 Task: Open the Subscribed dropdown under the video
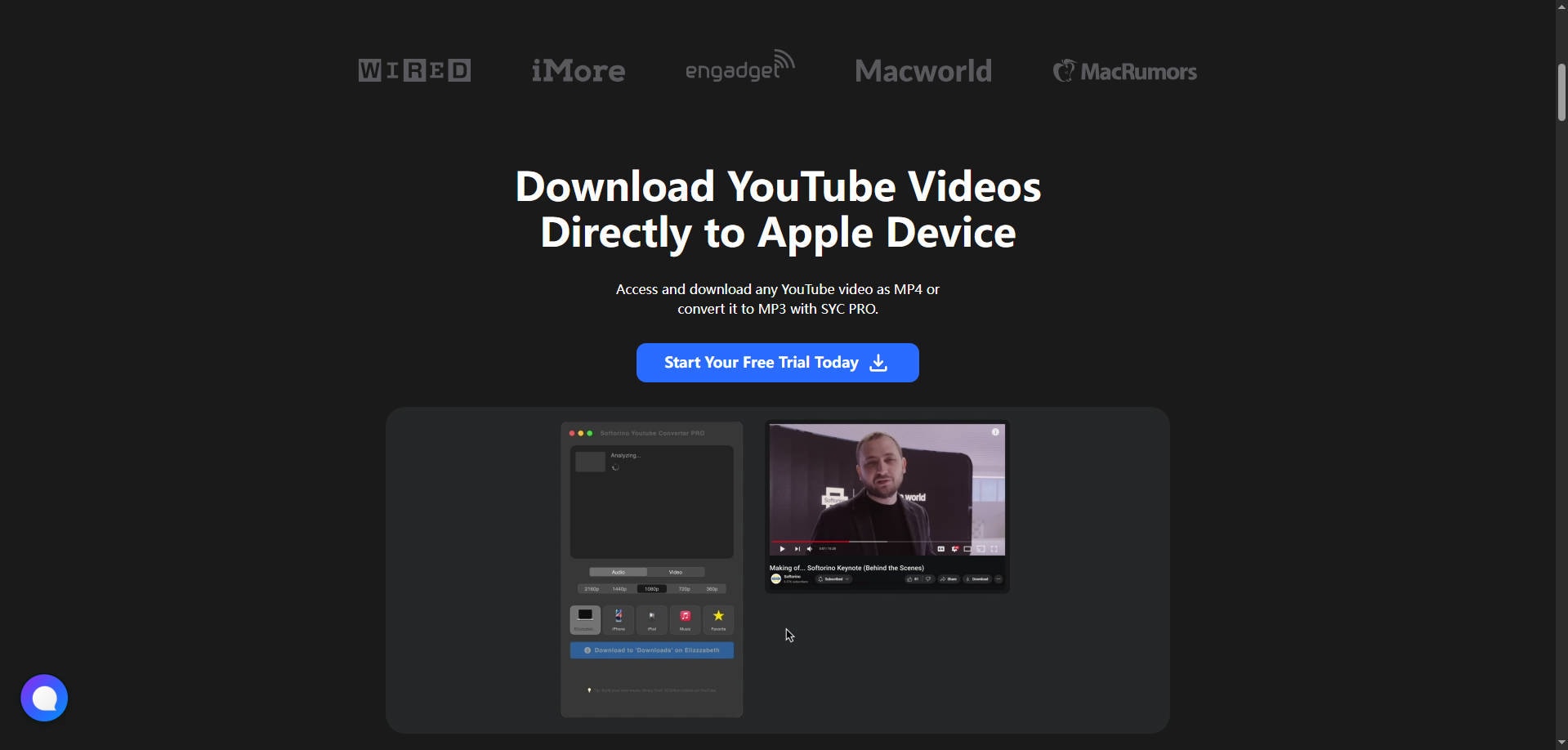(x=834, y=579)
